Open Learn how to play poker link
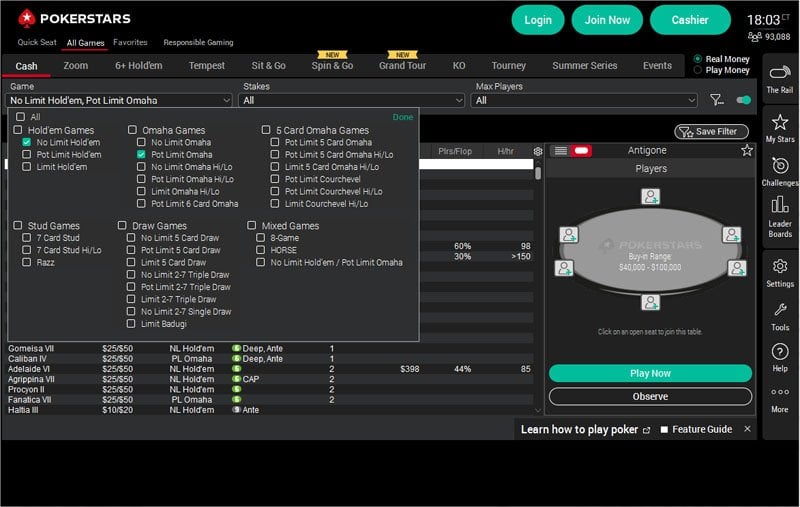This screenshot has width=800, height=507. click(x=579, y=429)
